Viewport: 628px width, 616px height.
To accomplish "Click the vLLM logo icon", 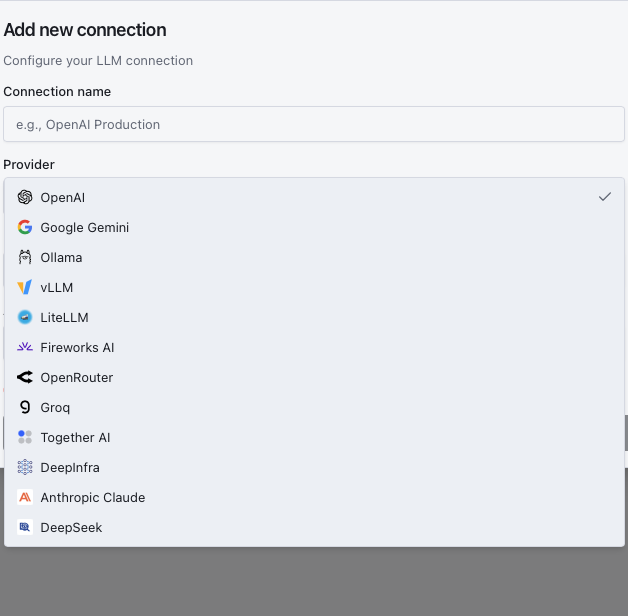I will (x=25, y=287).
